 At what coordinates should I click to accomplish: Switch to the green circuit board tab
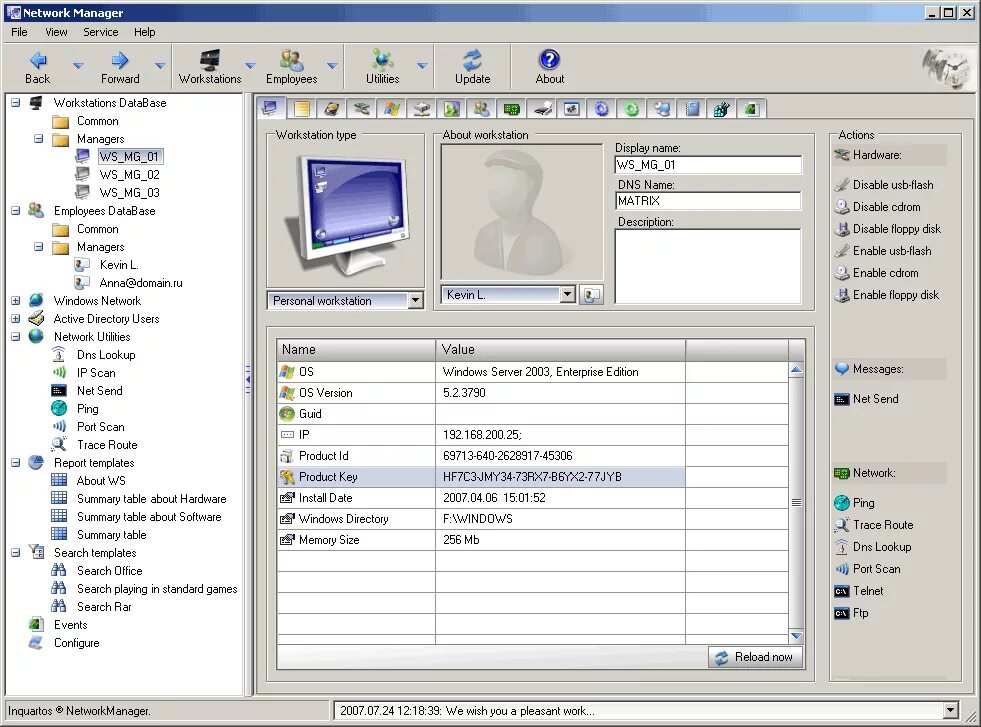[512, 109]
